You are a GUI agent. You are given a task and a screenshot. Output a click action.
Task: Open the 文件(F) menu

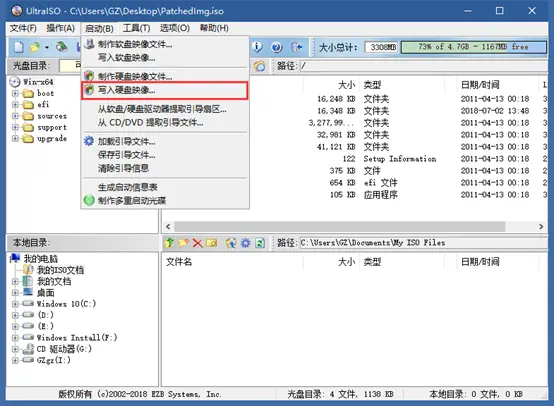[x=23, y=28]
